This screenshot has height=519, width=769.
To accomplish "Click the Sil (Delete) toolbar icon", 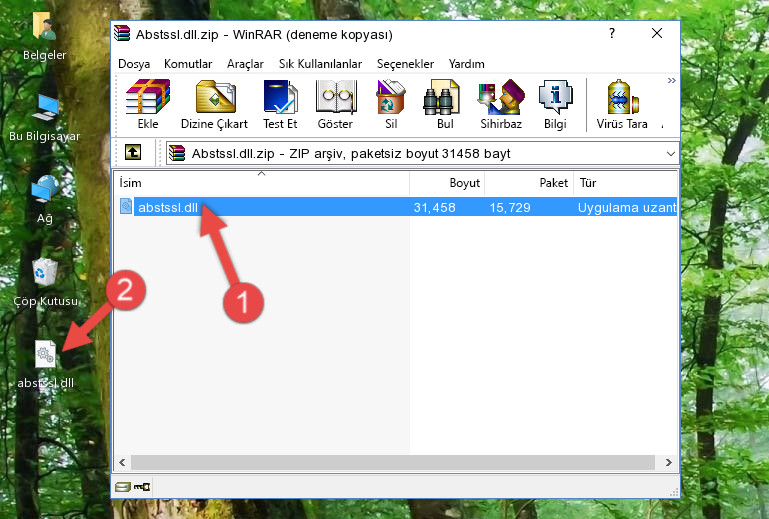I will click(x=391, y=104).
